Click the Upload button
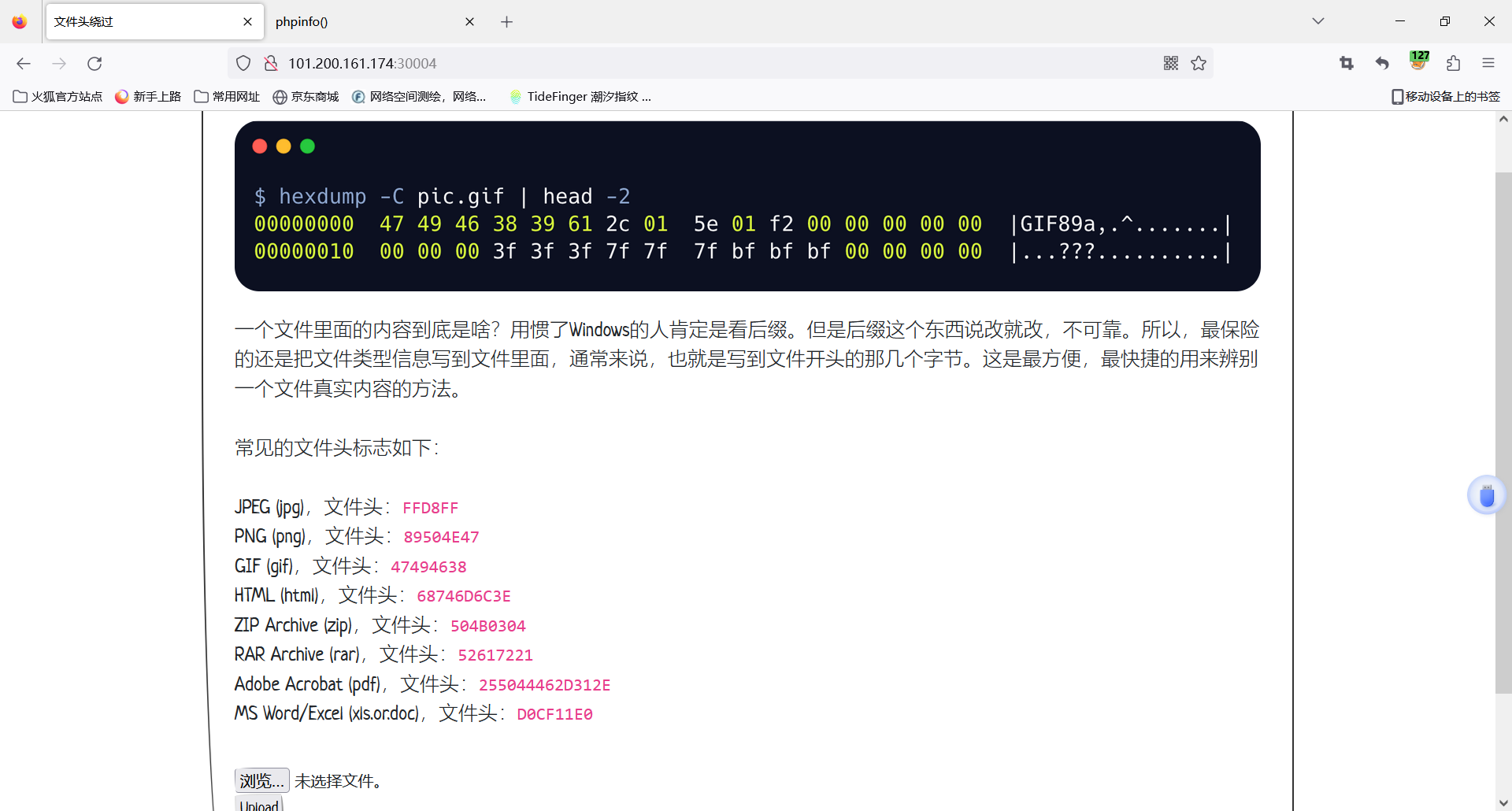Screen dimensions: 1512x811 (259, 805)
